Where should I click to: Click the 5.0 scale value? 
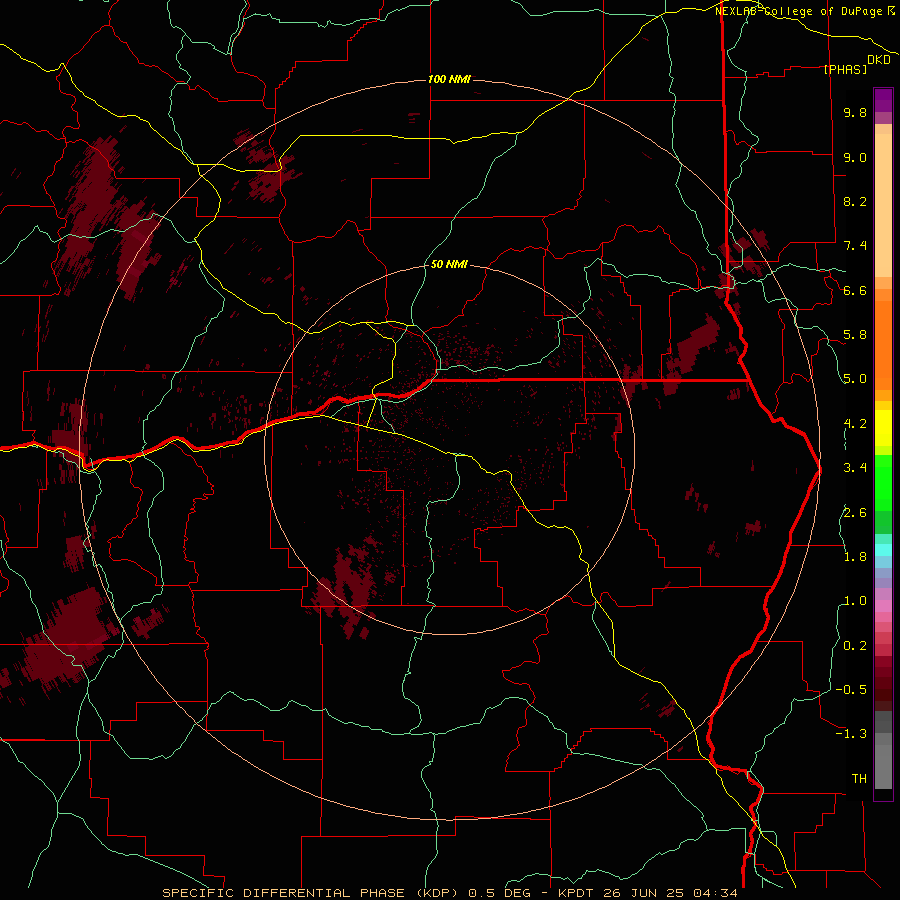click(x=855, y=379)
